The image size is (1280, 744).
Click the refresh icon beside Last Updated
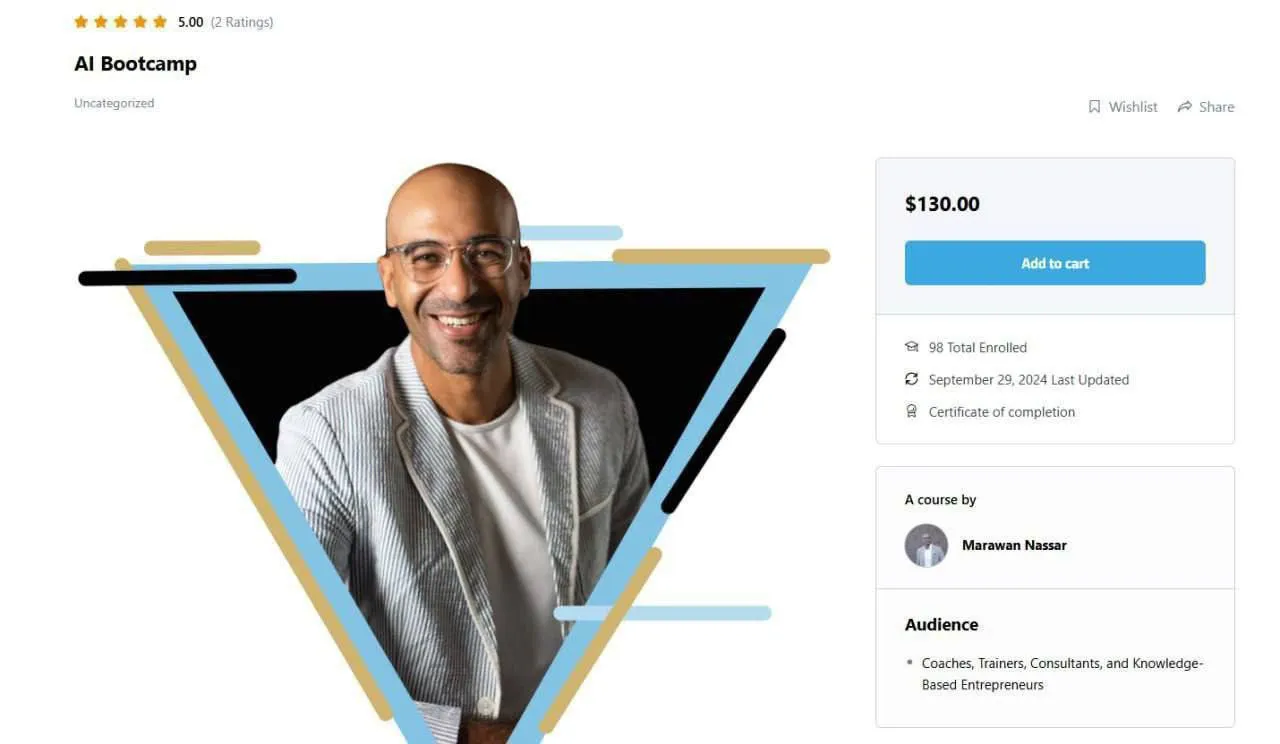[911, 379]
